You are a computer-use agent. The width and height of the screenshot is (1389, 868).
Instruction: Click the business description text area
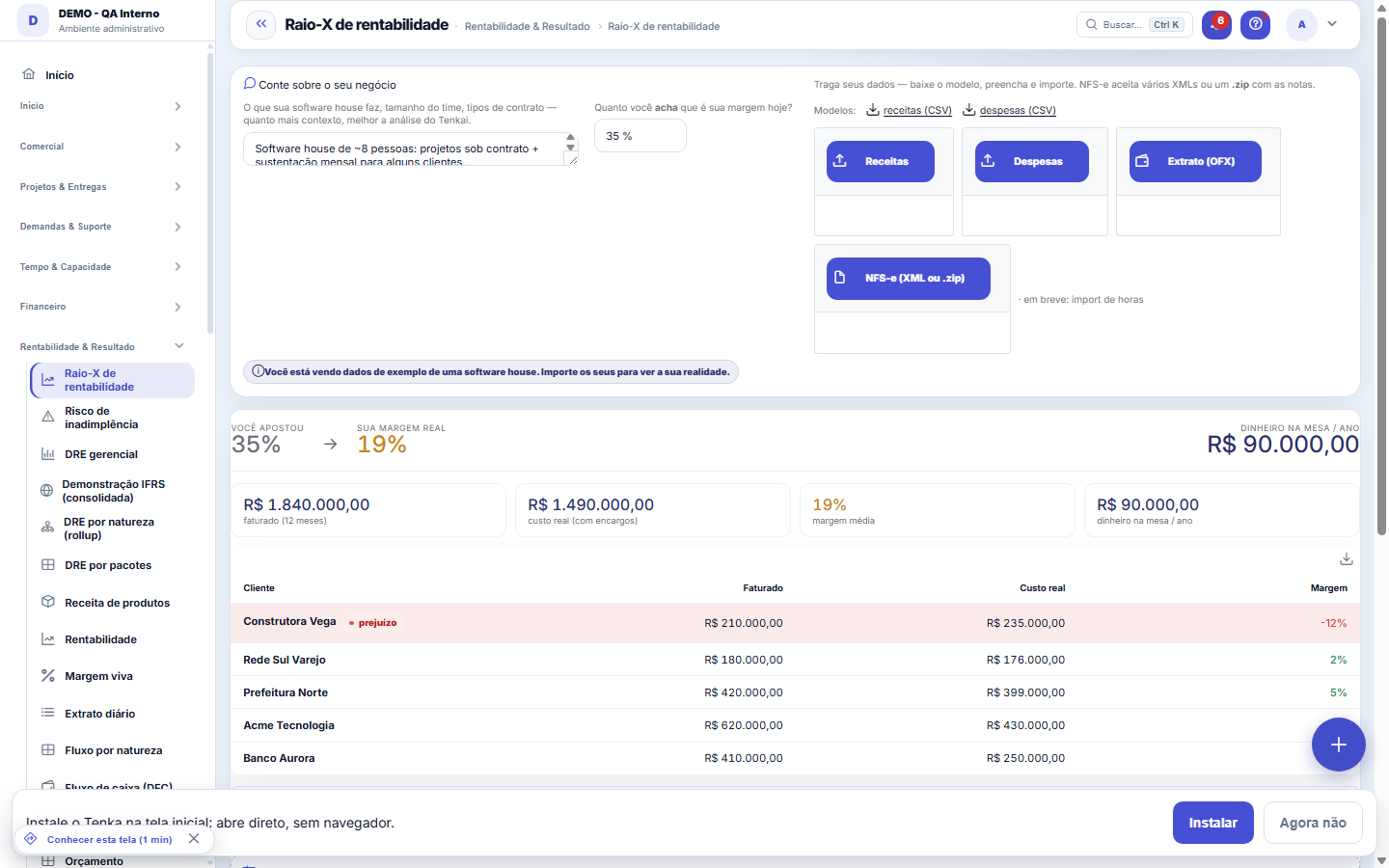click(x=410, y=149)
